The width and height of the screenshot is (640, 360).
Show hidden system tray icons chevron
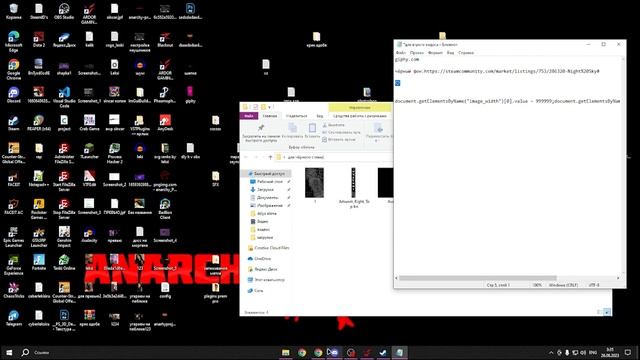tap(551, 353)
